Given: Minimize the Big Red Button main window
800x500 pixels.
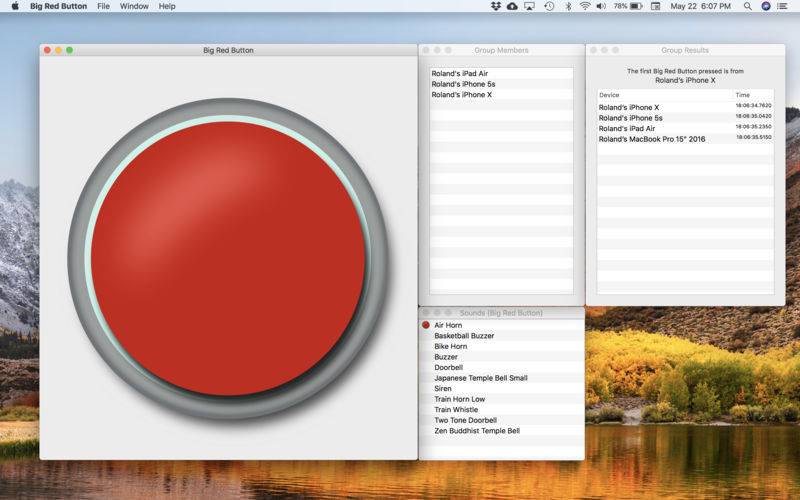Looking at the screenshot, I should tap(58, 50).
